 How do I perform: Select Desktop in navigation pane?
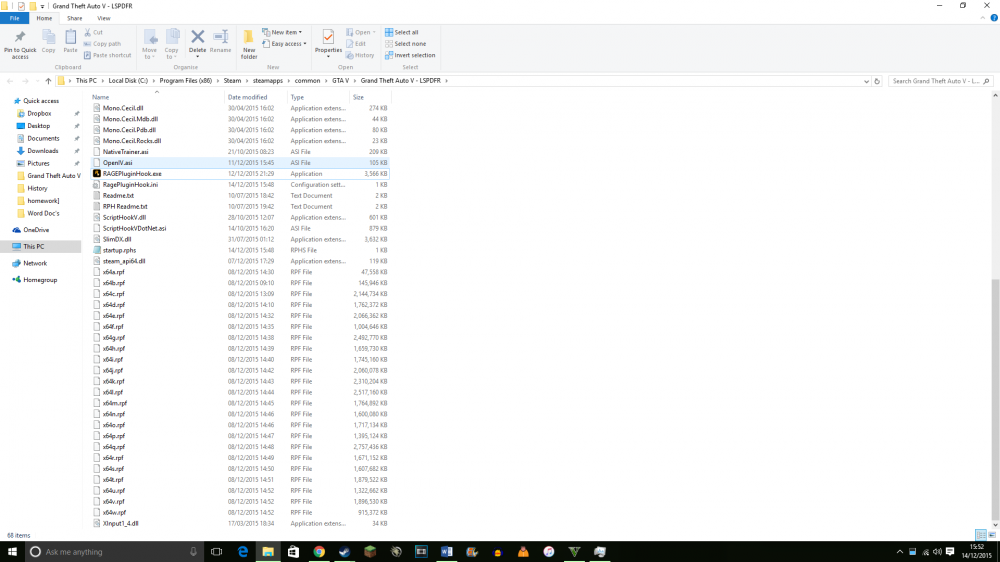click(38, 126)
